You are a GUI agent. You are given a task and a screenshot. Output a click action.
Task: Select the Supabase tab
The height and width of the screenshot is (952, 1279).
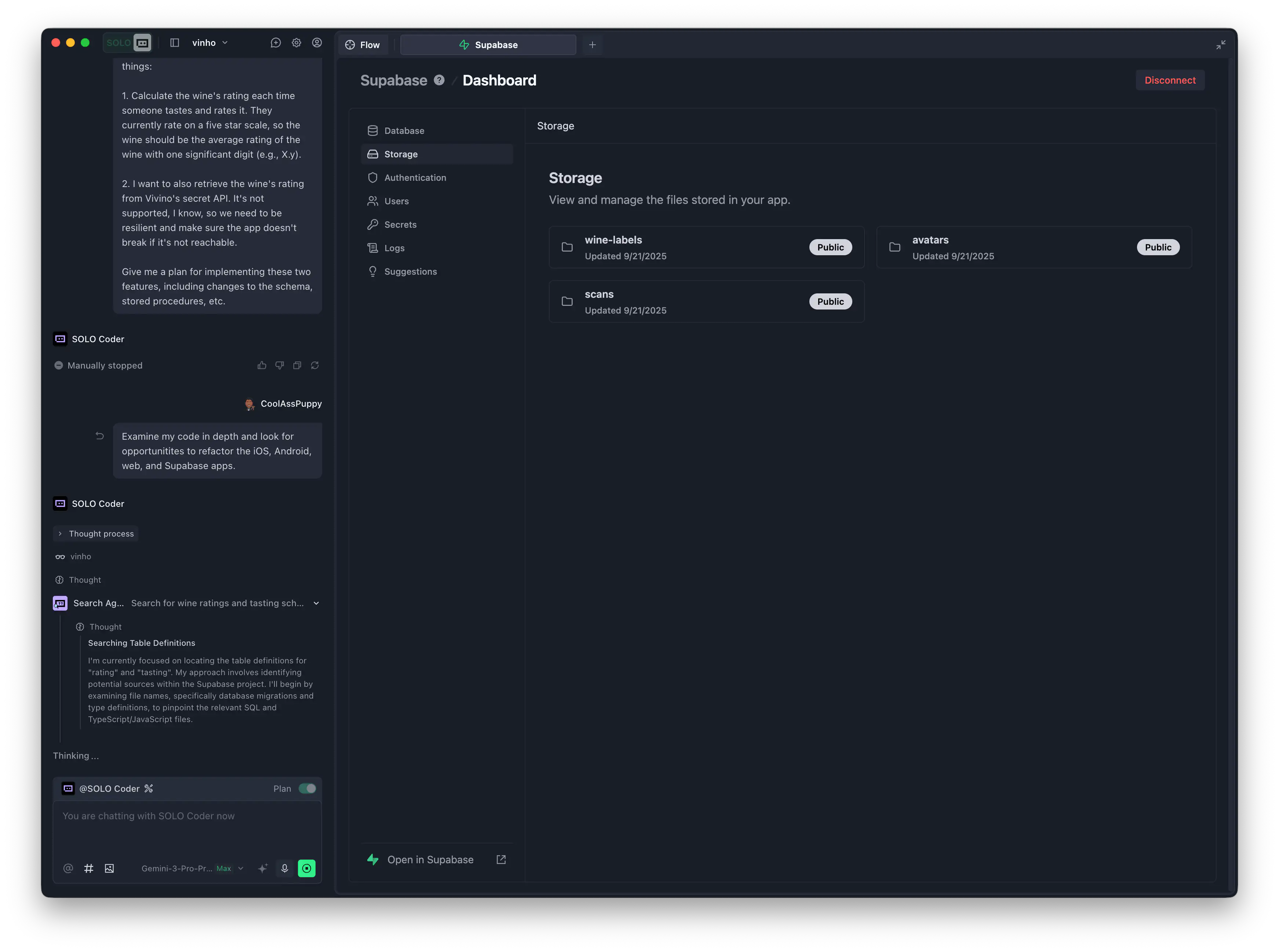click(488, 45)
